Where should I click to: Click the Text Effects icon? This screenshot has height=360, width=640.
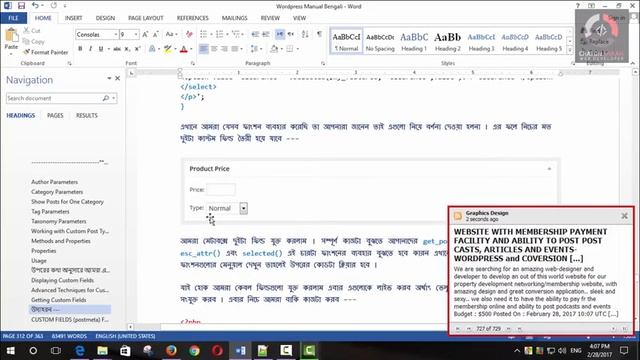click(x=152, y=49)
